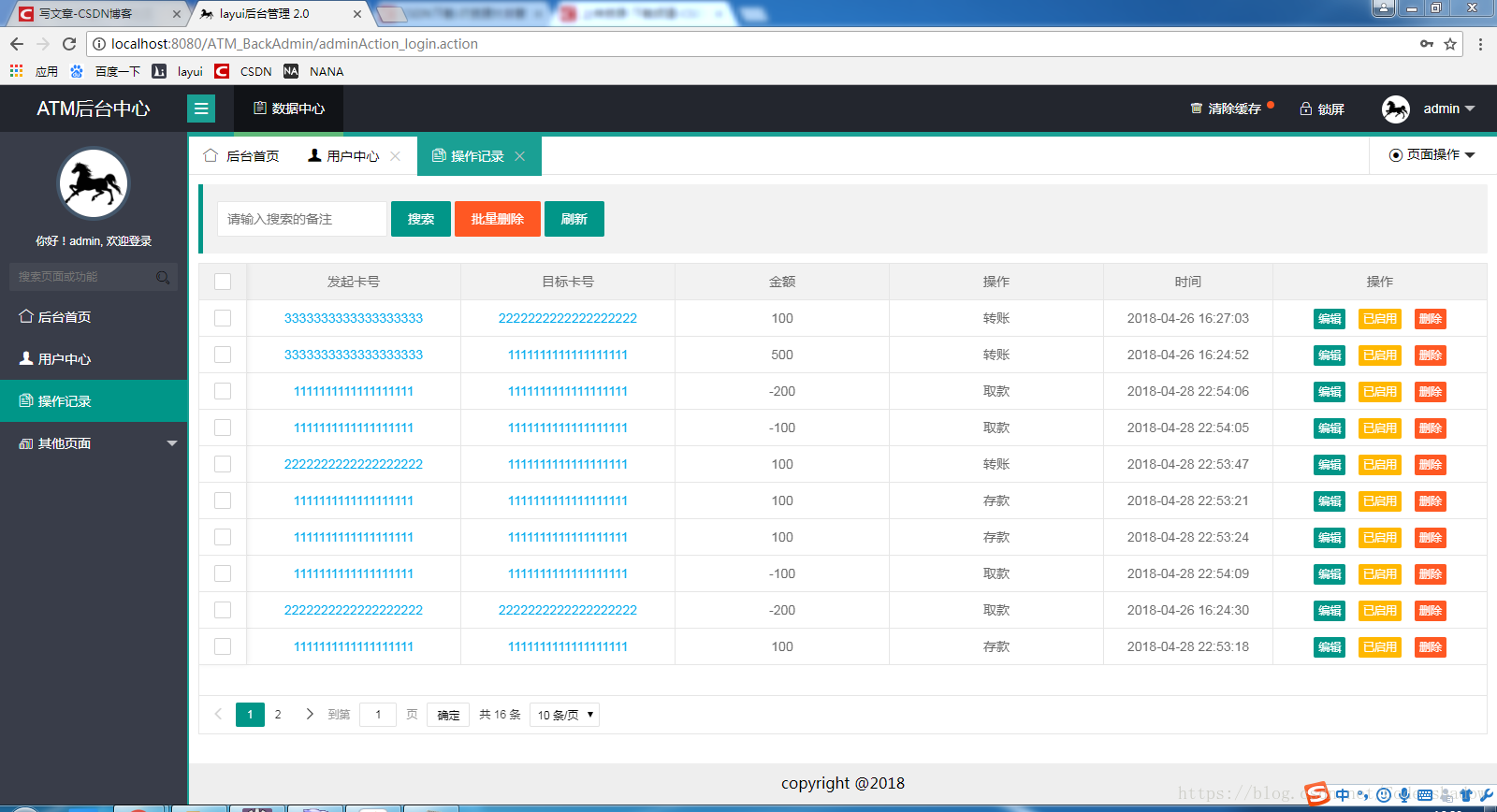Click the 刷新 refresh button

pyautogui.click(x=574, y=219)
